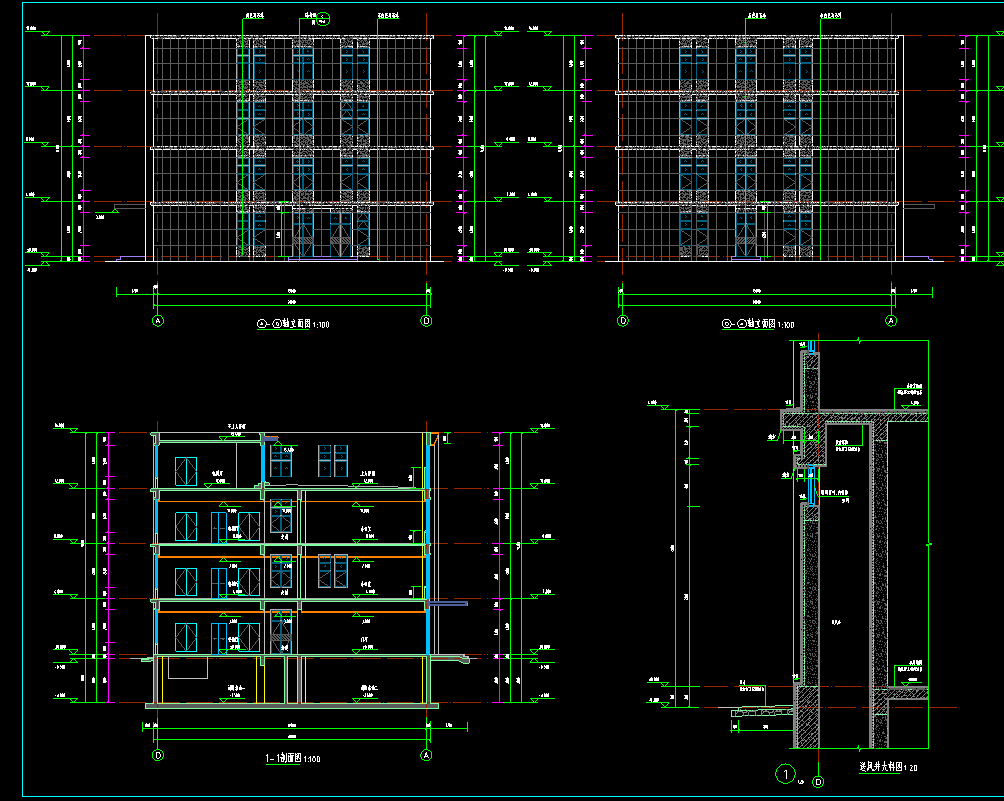Click the white rectangle in the section basement

pos(187,669)
